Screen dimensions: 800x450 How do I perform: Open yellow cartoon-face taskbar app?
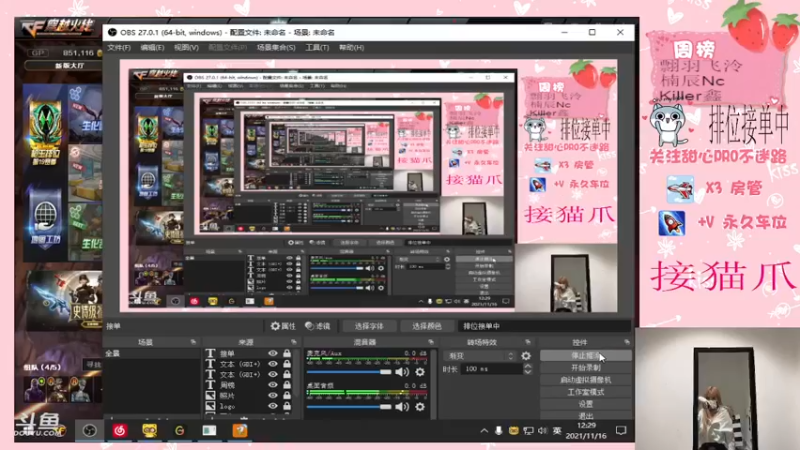[149, 431]
